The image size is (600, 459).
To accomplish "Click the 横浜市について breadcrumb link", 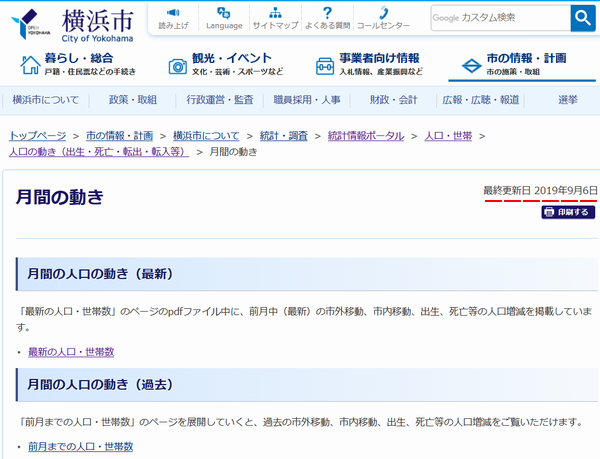I will (206, 136).
